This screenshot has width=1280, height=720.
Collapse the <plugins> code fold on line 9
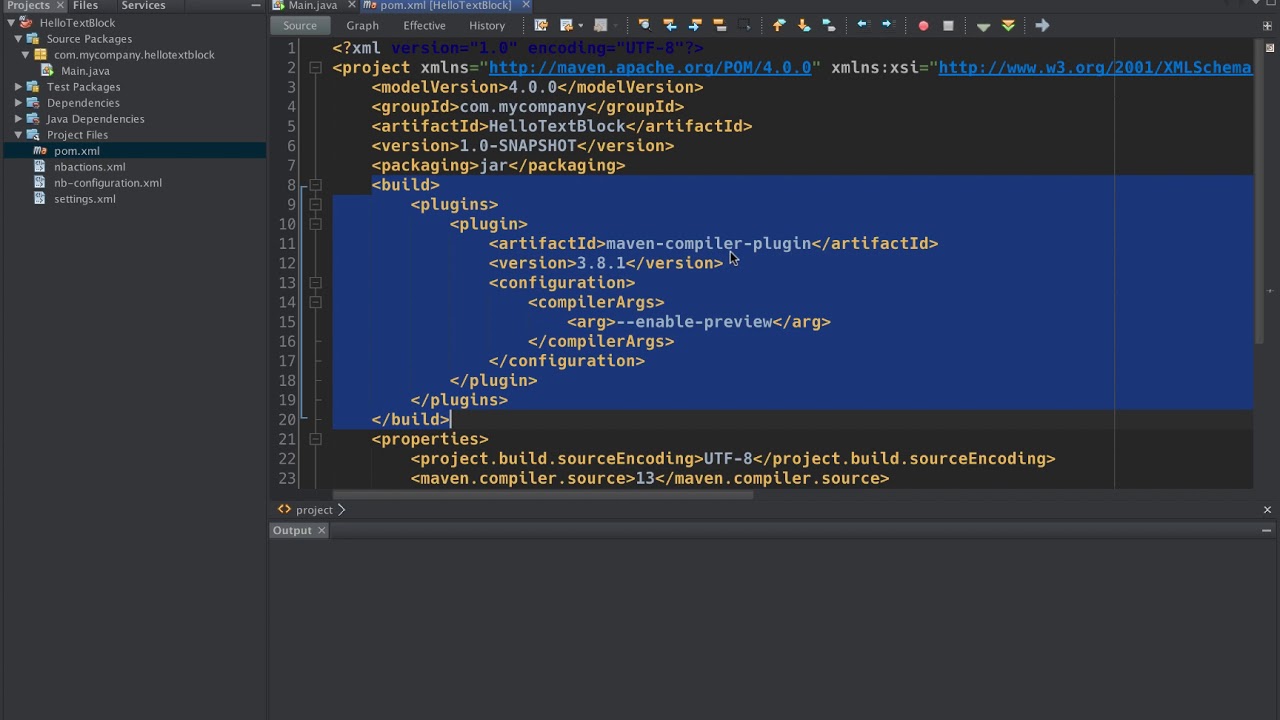click(315, 204)
